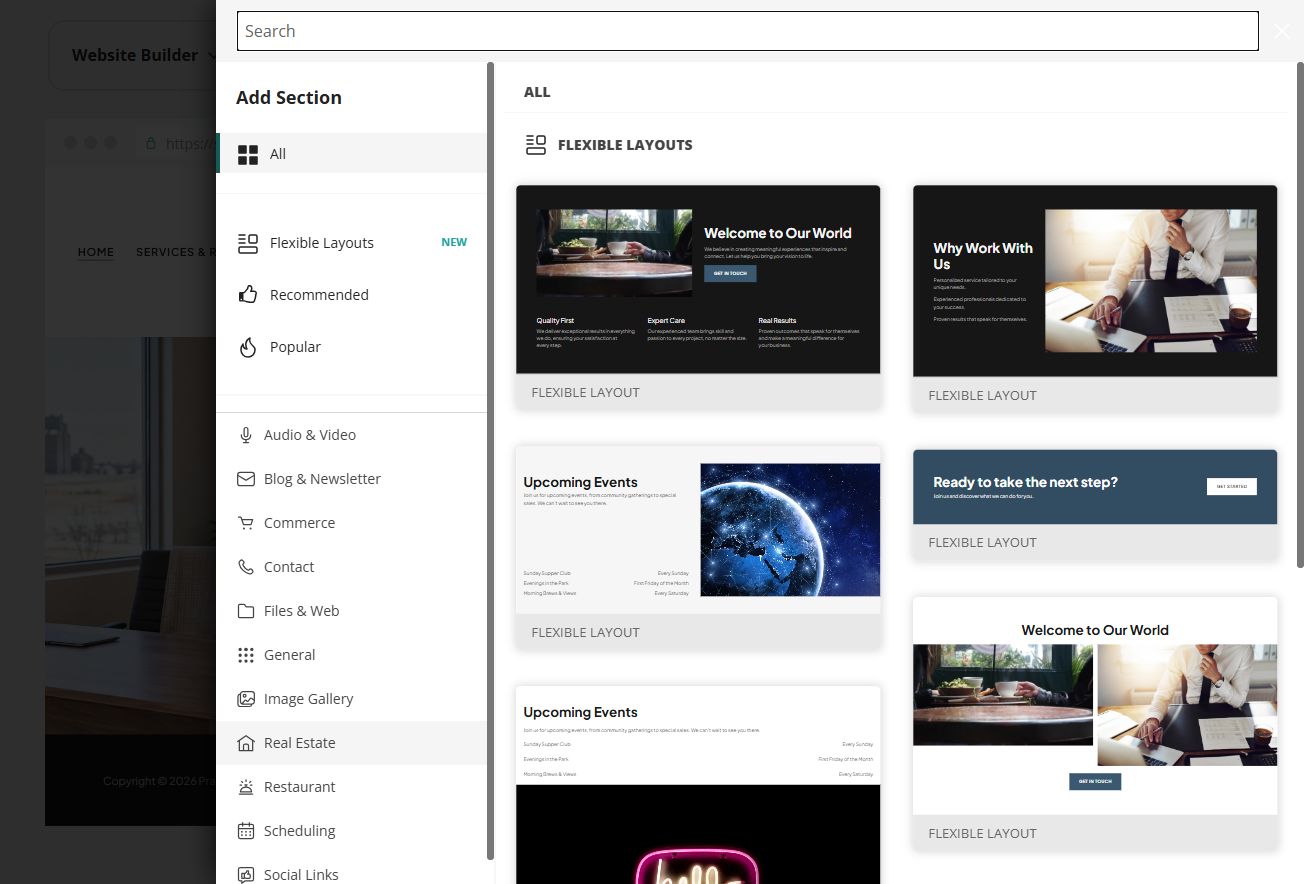Click the Recommended thumbs-up icon
Screen dimensions: 1304x884
tap(247, 295)
